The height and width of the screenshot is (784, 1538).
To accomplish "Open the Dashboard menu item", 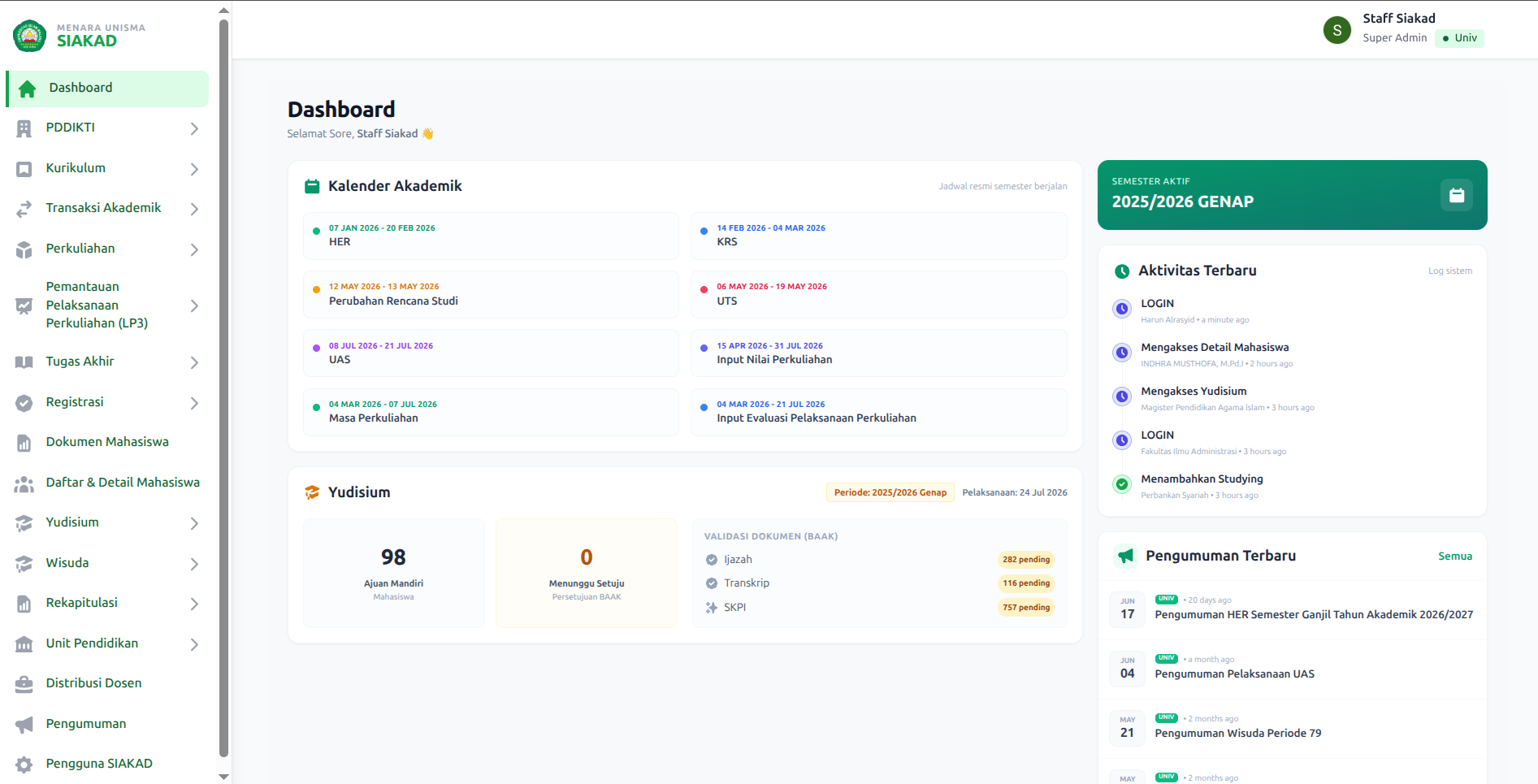I will (x=107, y=89).
